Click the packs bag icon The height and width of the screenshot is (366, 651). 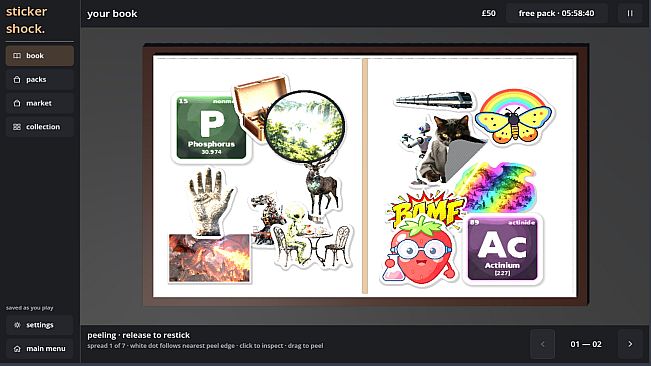(x=17, y=79)
